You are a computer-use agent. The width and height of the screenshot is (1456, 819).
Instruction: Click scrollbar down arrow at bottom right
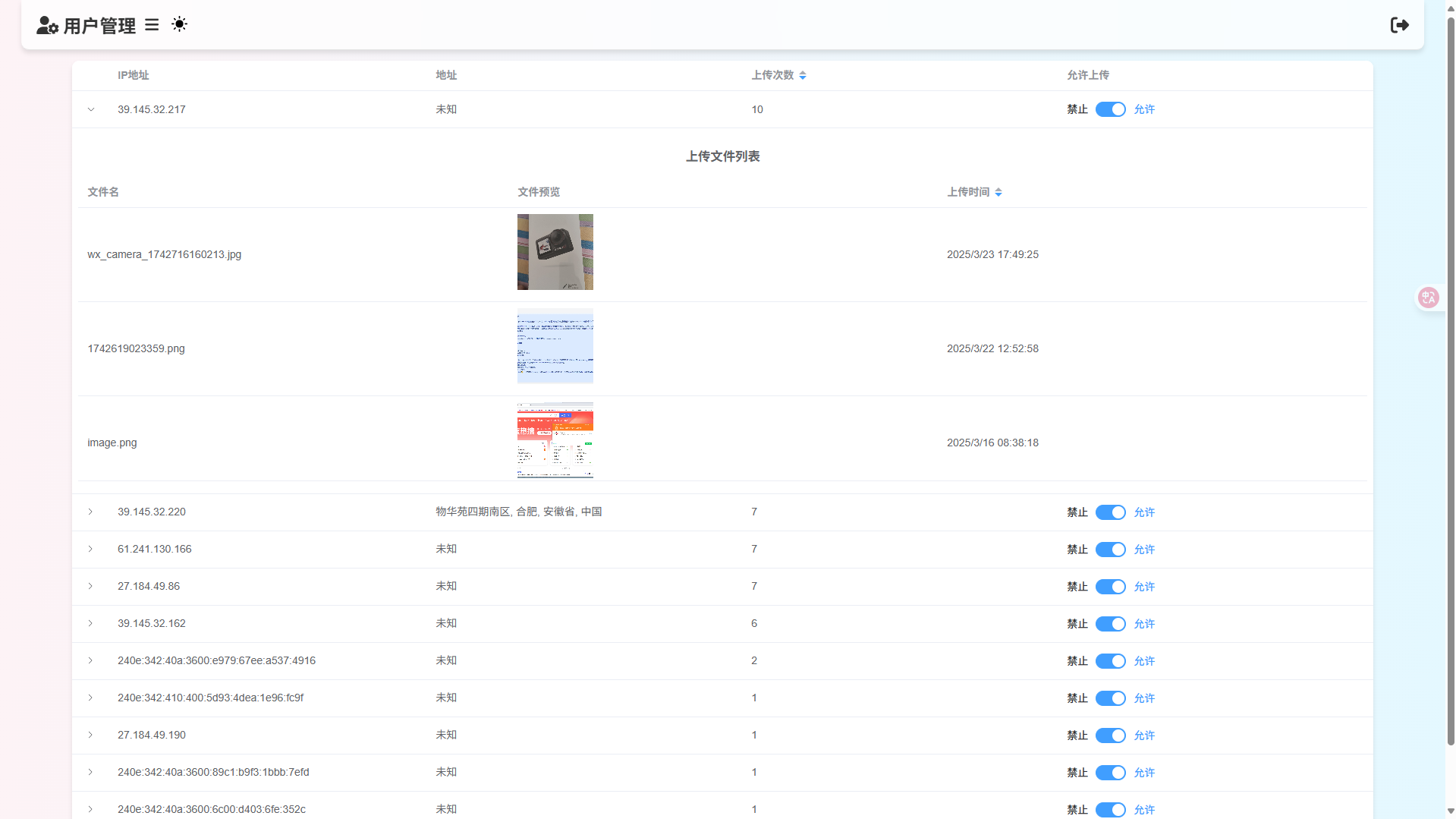click(1451, 811)
